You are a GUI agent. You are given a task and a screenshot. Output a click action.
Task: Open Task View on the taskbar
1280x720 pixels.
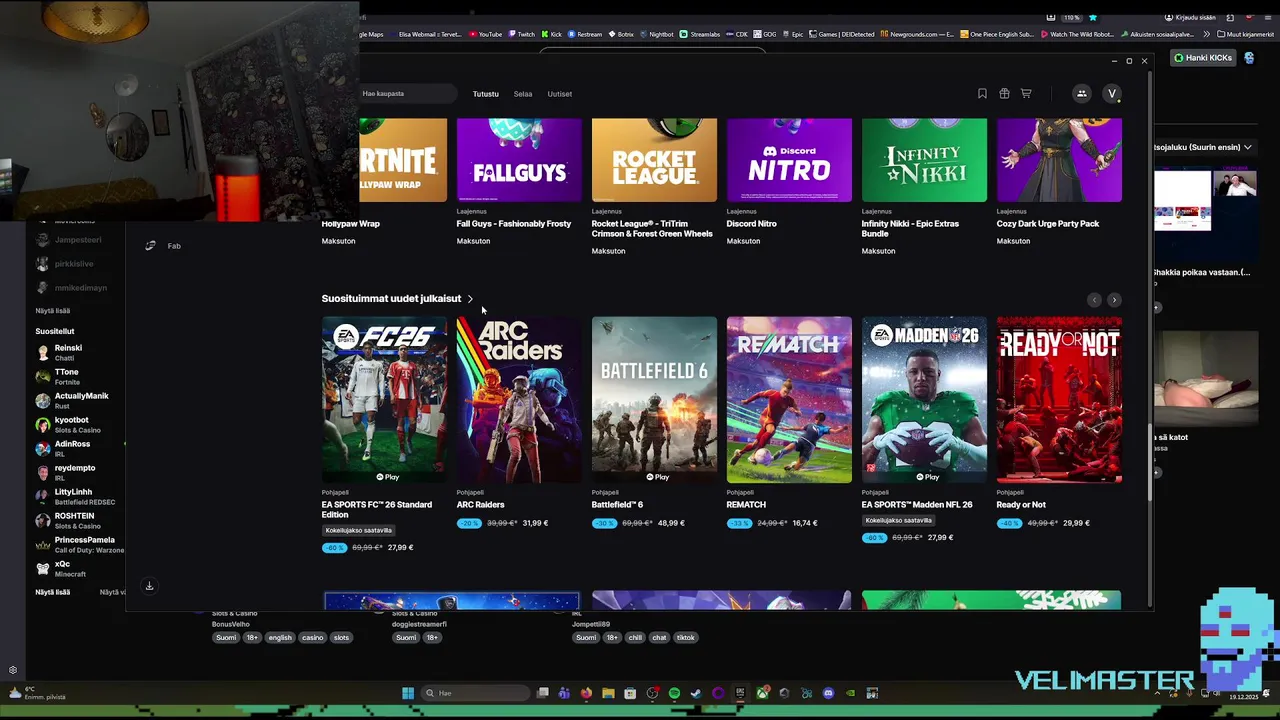coord(542,693)
